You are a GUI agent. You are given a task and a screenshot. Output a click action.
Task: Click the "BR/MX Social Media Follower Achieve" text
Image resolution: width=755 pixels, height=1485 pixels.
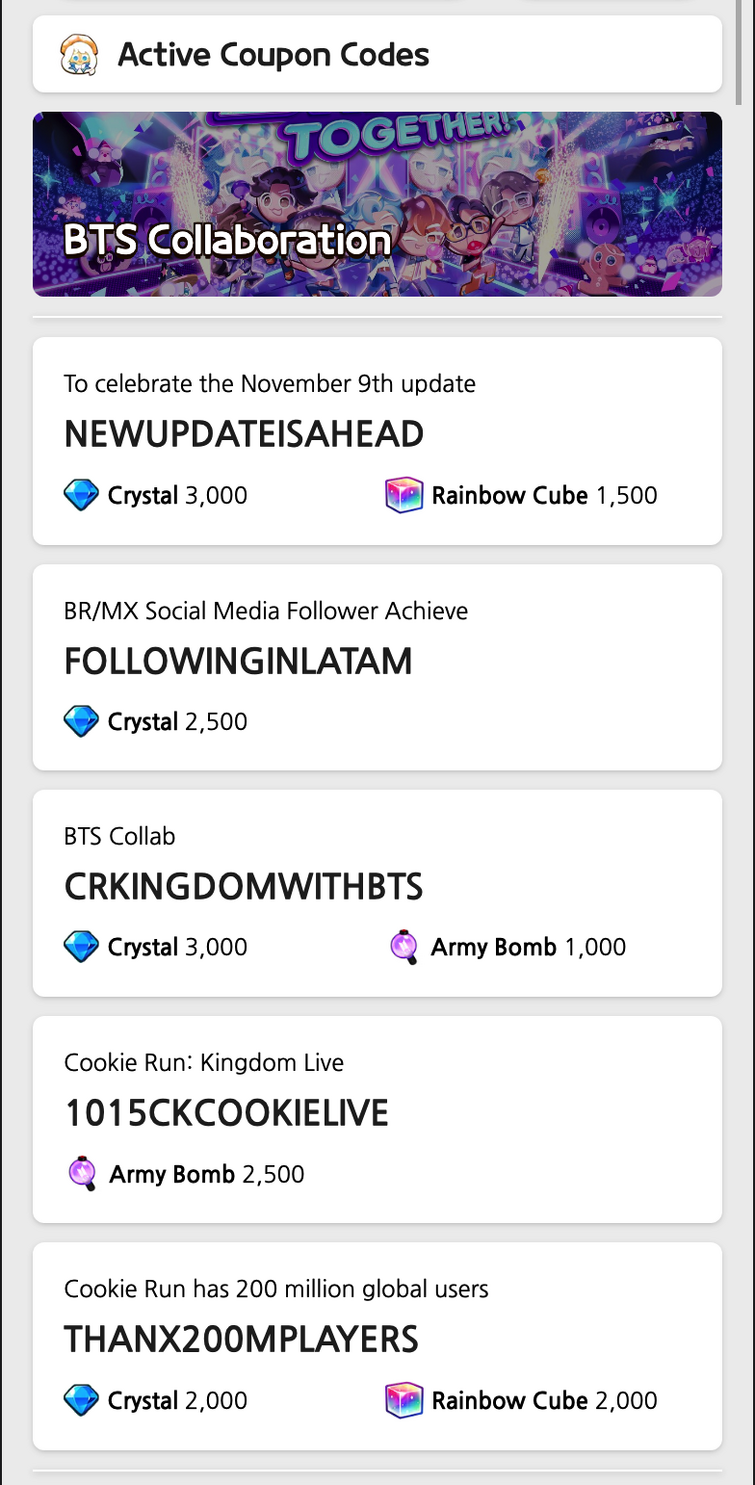266,610
